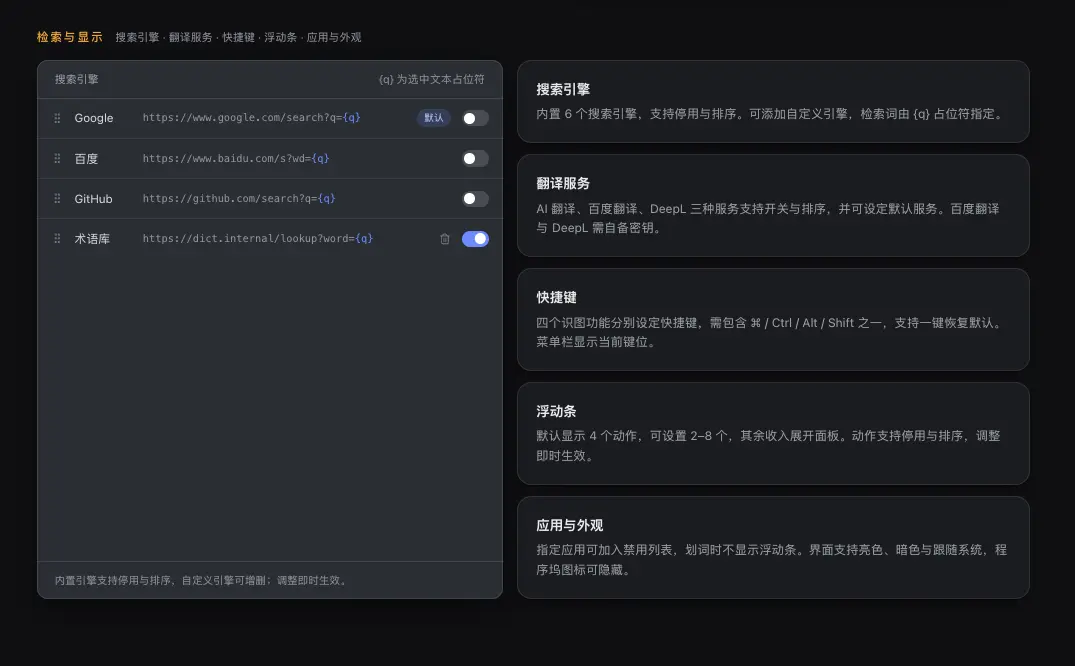Delete the 术语库 custom engine

pyautogui.click(x=445, y=239)
